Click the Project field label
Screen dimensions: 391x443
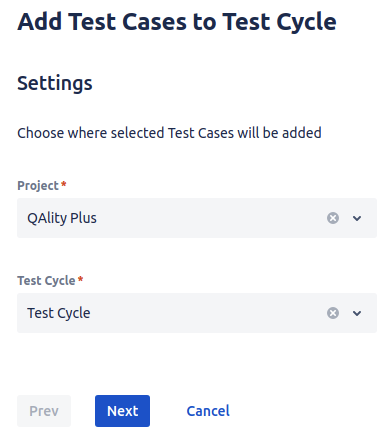pyautogui.click(x=38, y=186)
